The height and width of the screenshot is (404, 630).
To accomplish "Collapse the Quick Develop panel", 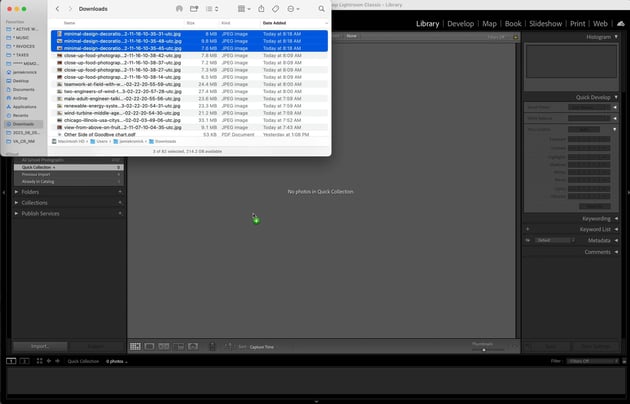I will [x=616, y=97].
